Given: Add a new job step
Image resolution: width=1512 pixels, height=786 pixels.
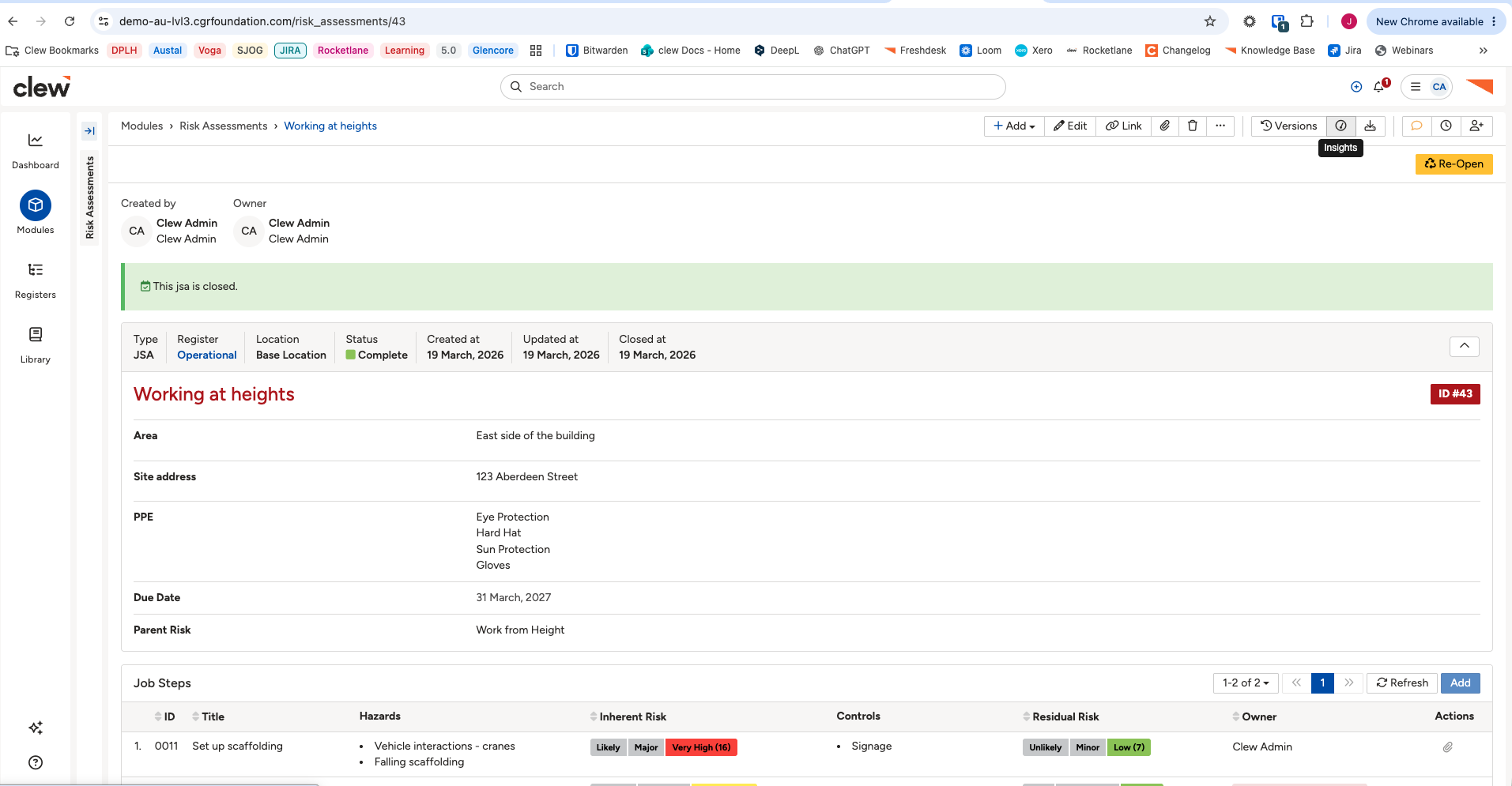Looking at the screenshot, I should tap(1460, 683).
